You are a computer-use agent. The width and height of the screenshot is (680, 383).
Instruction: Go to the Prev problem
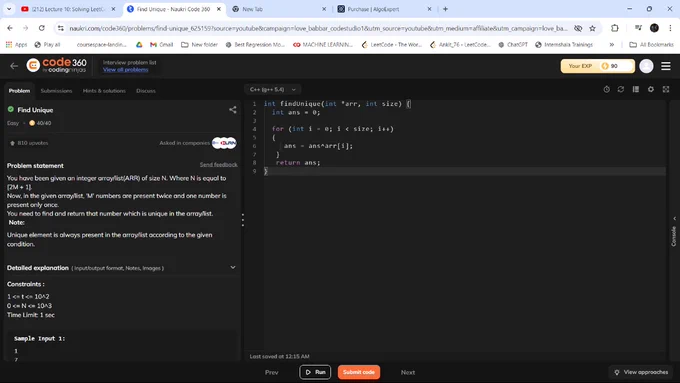tap(271, 372)
